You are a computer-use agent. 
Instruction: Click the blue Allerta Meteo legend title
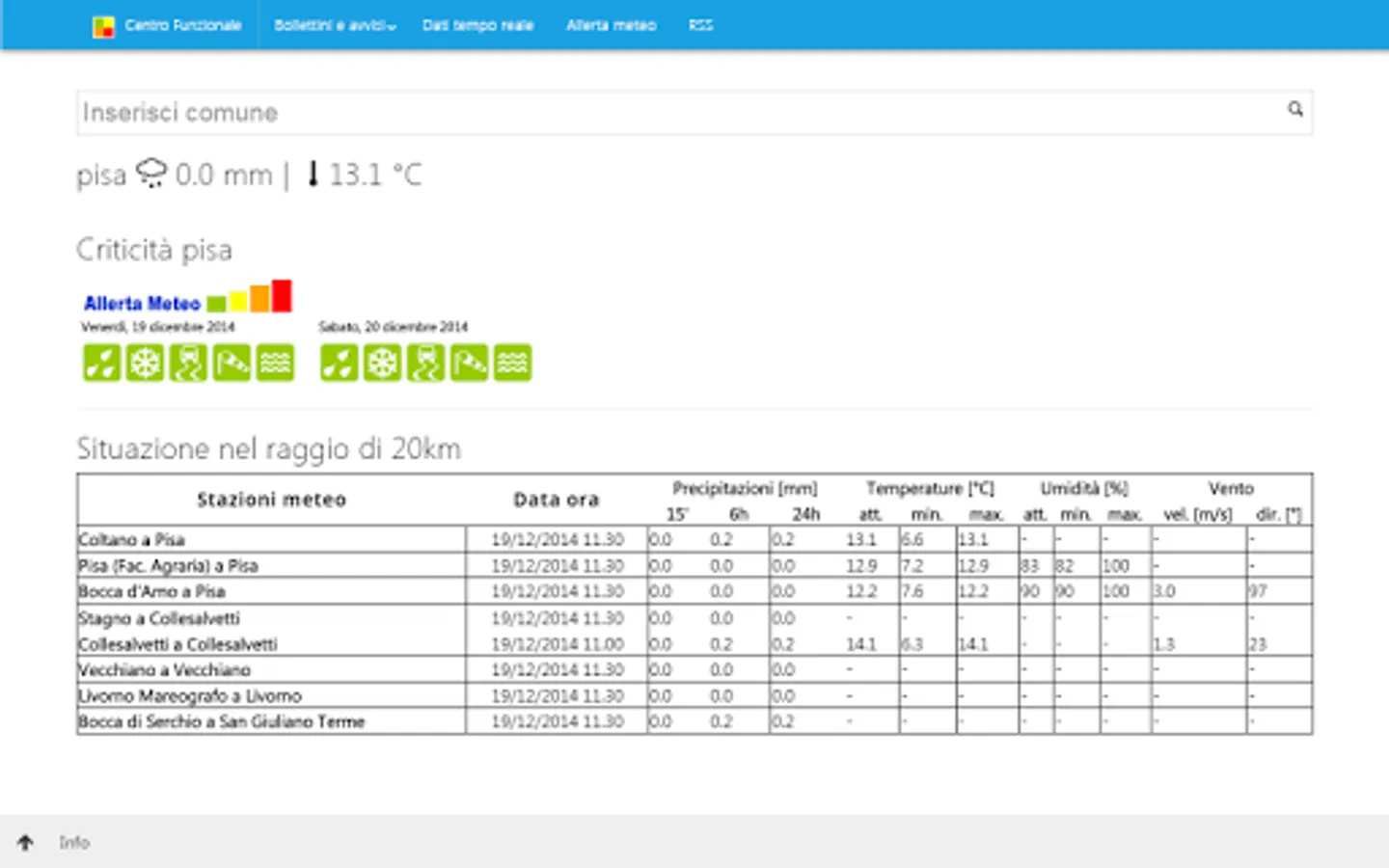tap(142, 304)
